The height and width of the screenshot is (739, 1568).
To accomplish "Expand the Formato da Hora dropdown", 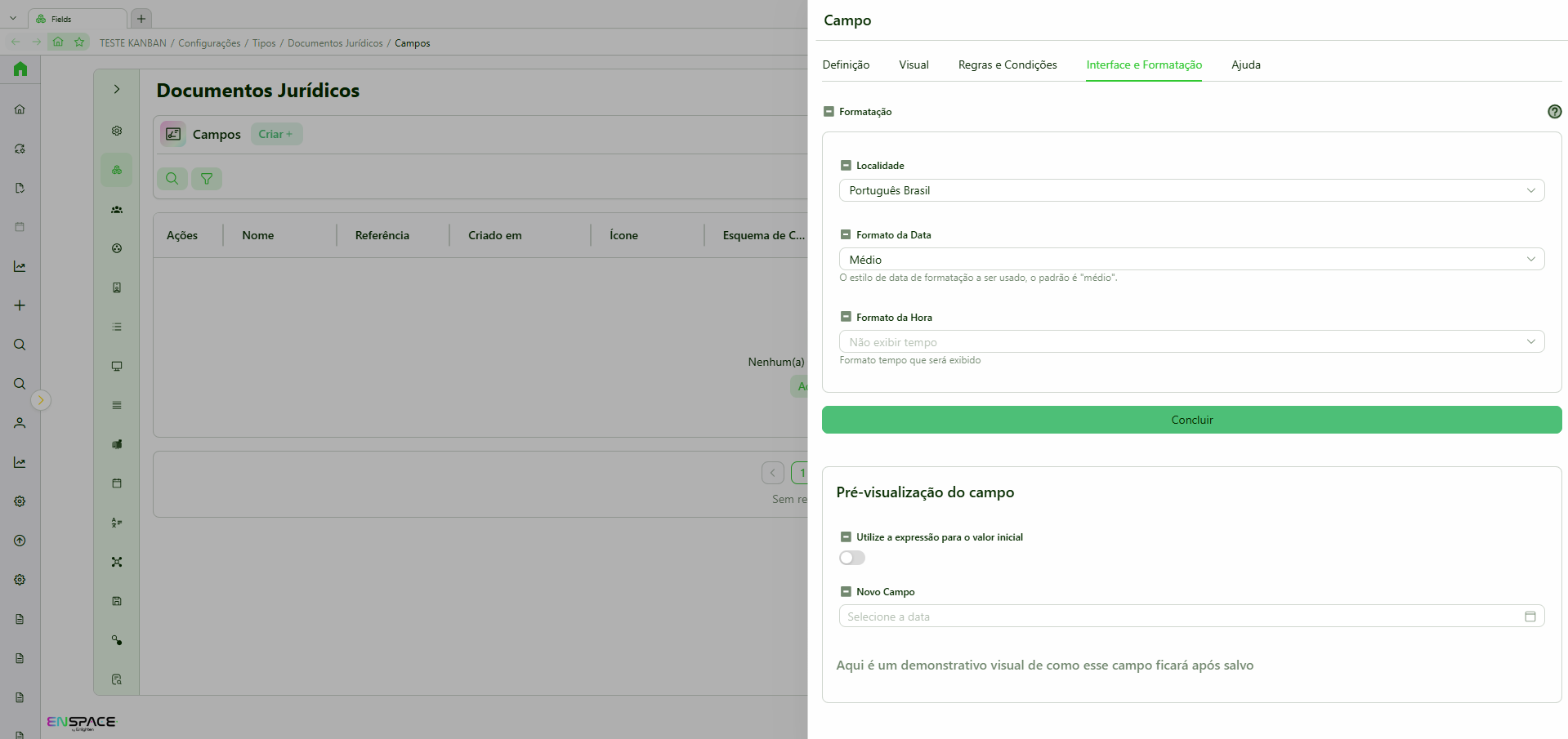I will click(x=1191, y=342).
